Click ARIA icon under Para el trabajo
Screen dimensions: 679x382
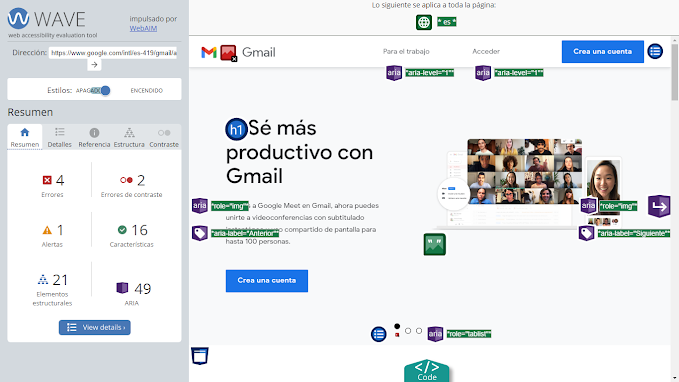(394, 73)
